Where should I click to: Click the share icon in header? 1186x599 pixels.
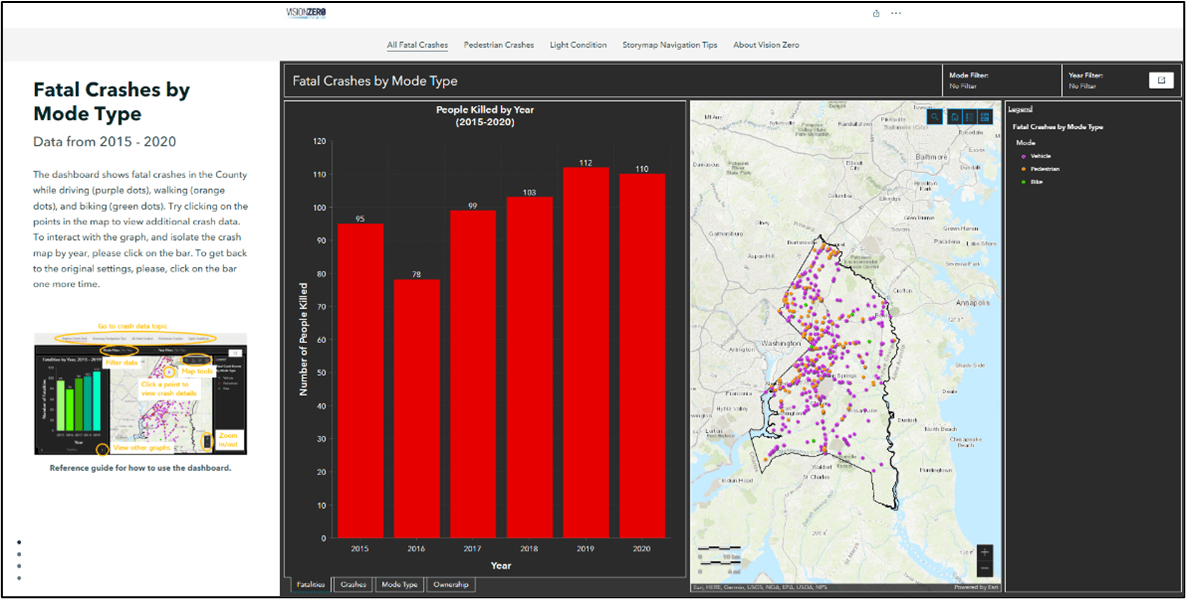click(877, 13)
